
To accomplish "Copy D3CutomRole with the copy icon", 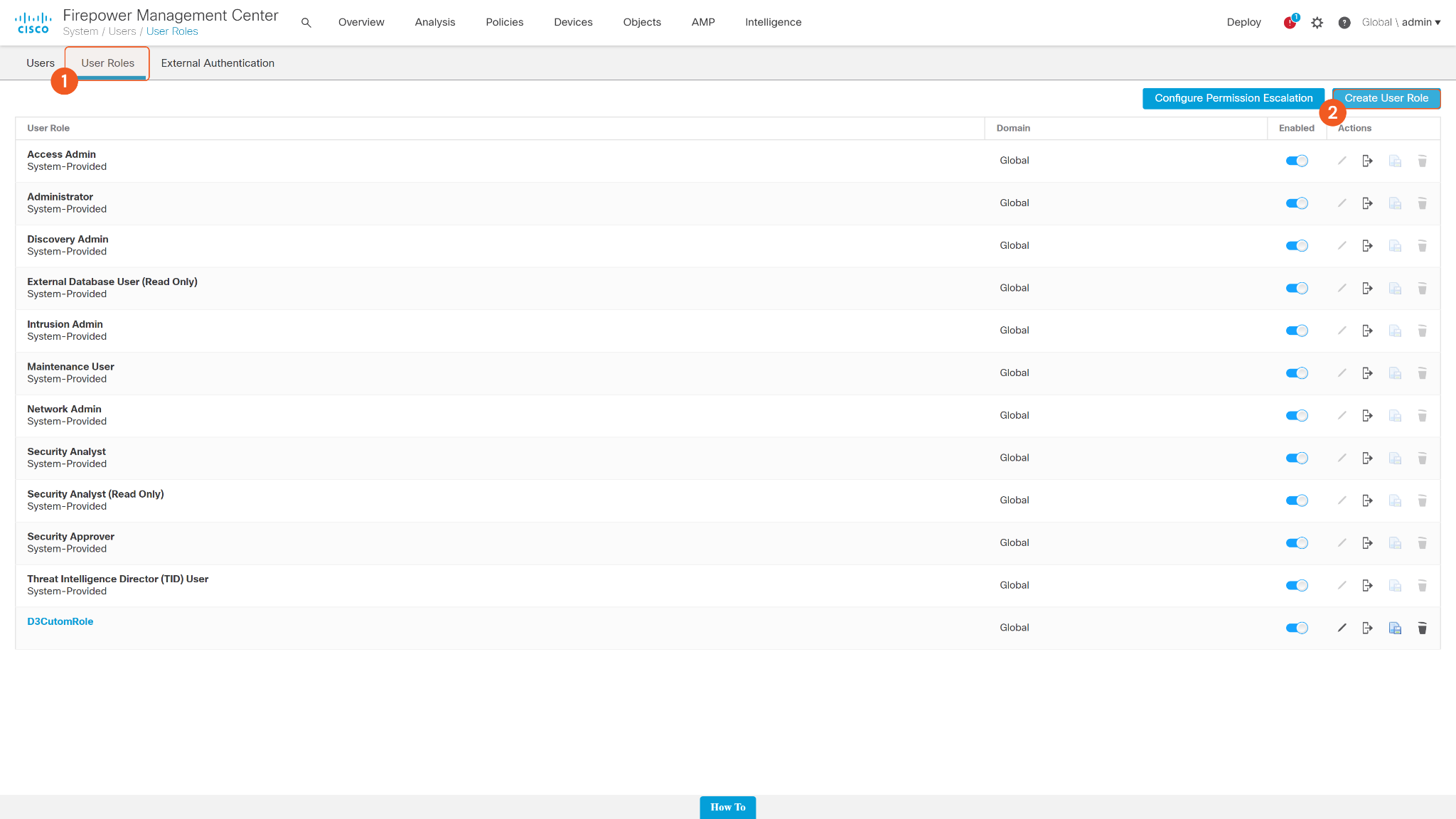I will pos(1395,628).
